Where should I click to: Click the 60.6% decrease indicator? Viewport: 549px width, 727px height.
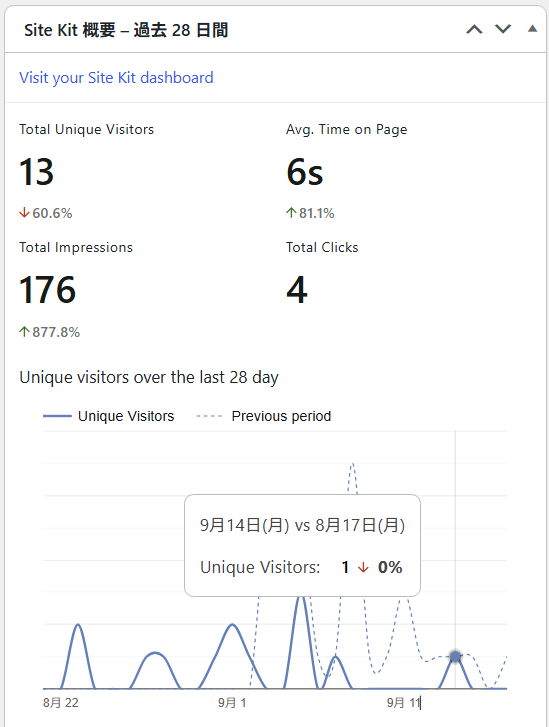tap(45, 213)
